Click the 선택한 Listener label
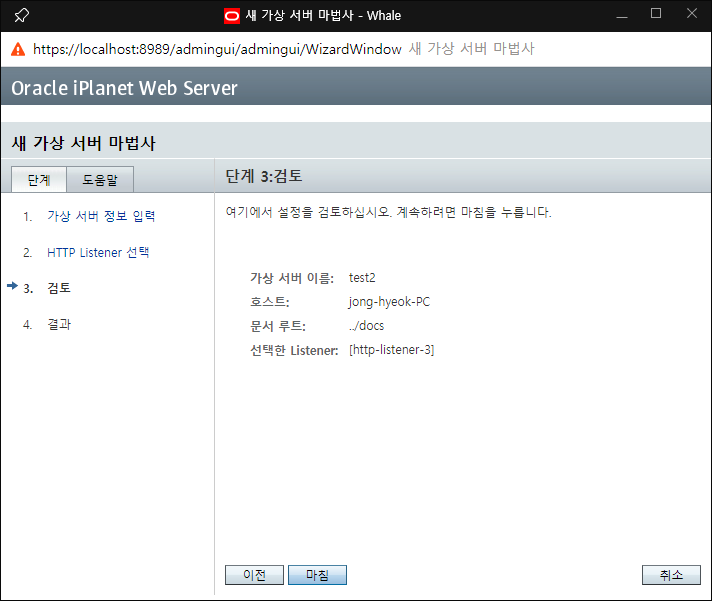Screen dimensions: 712x601 click(x=294, y=350)
